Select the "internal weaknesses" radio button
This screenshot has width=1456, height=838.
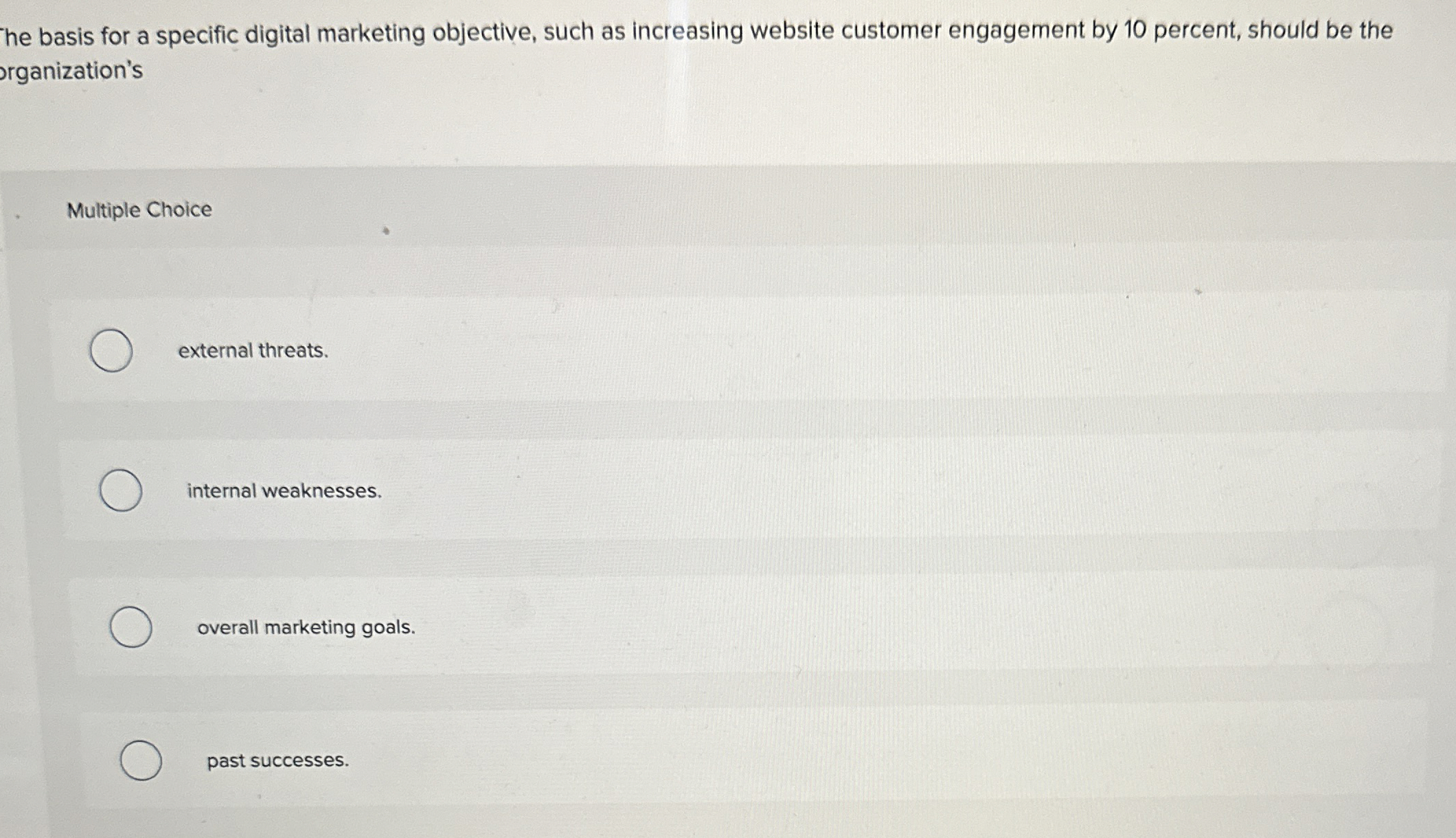click(x=121, y=491)
